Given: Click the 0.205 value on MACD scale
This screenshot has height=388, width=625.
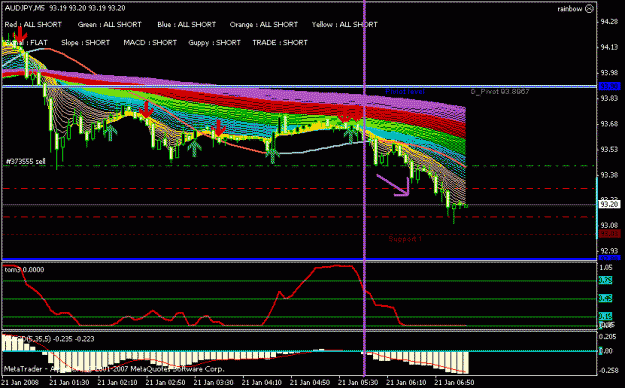Looking at the screenshot, I should [607, 337].
